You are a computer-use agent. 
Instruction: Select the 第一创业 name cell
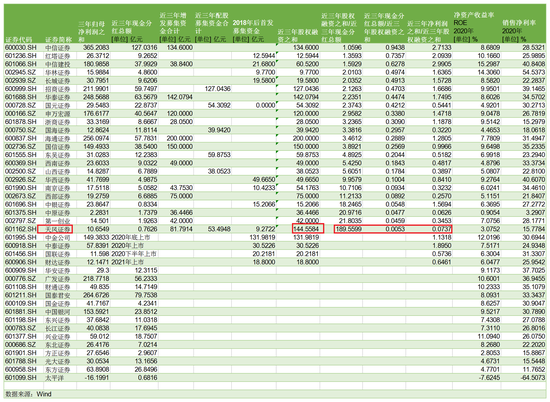point(58,221)
